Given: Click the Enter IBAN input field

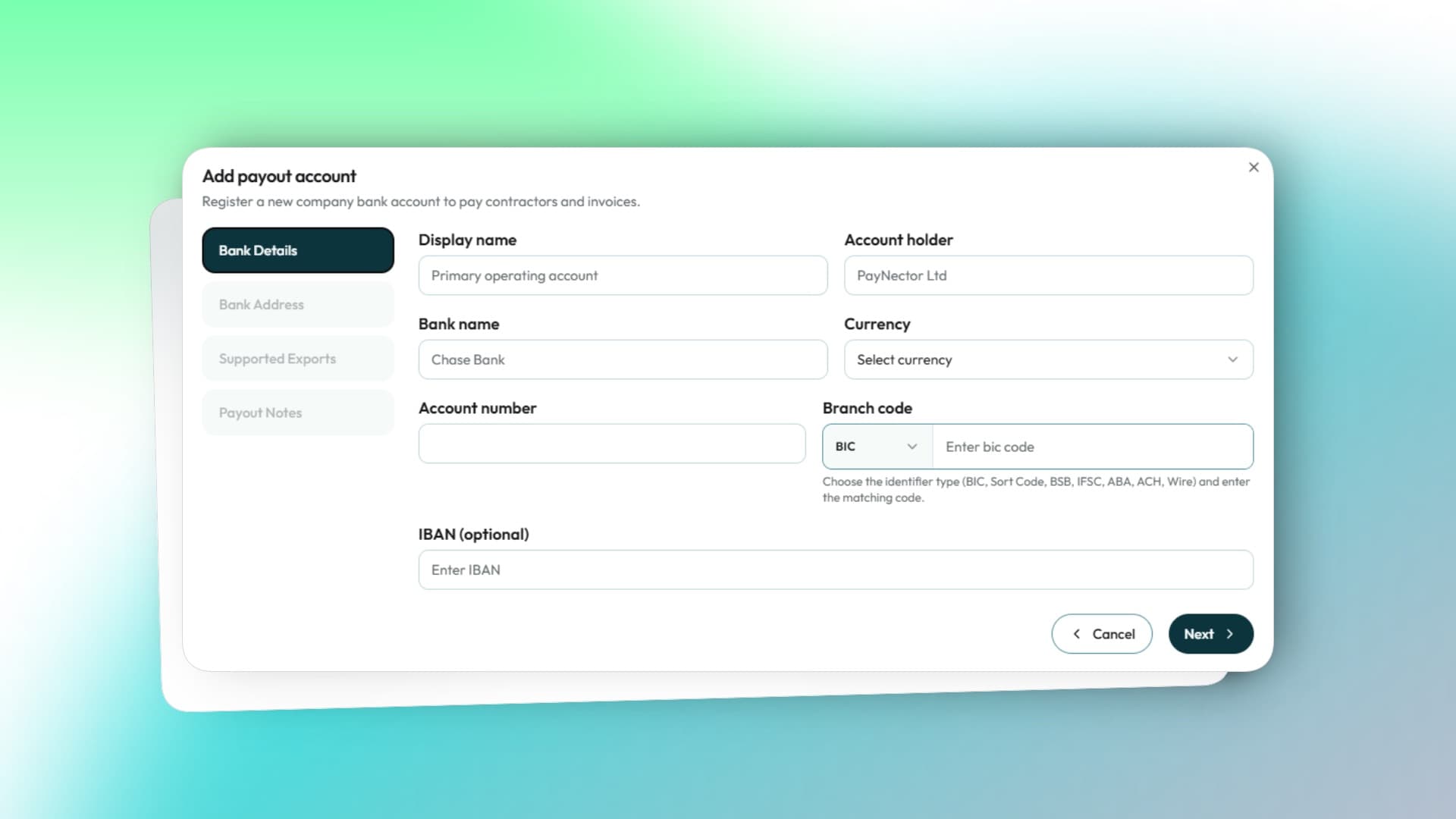Looking at the screenshot, I should 835,570.
